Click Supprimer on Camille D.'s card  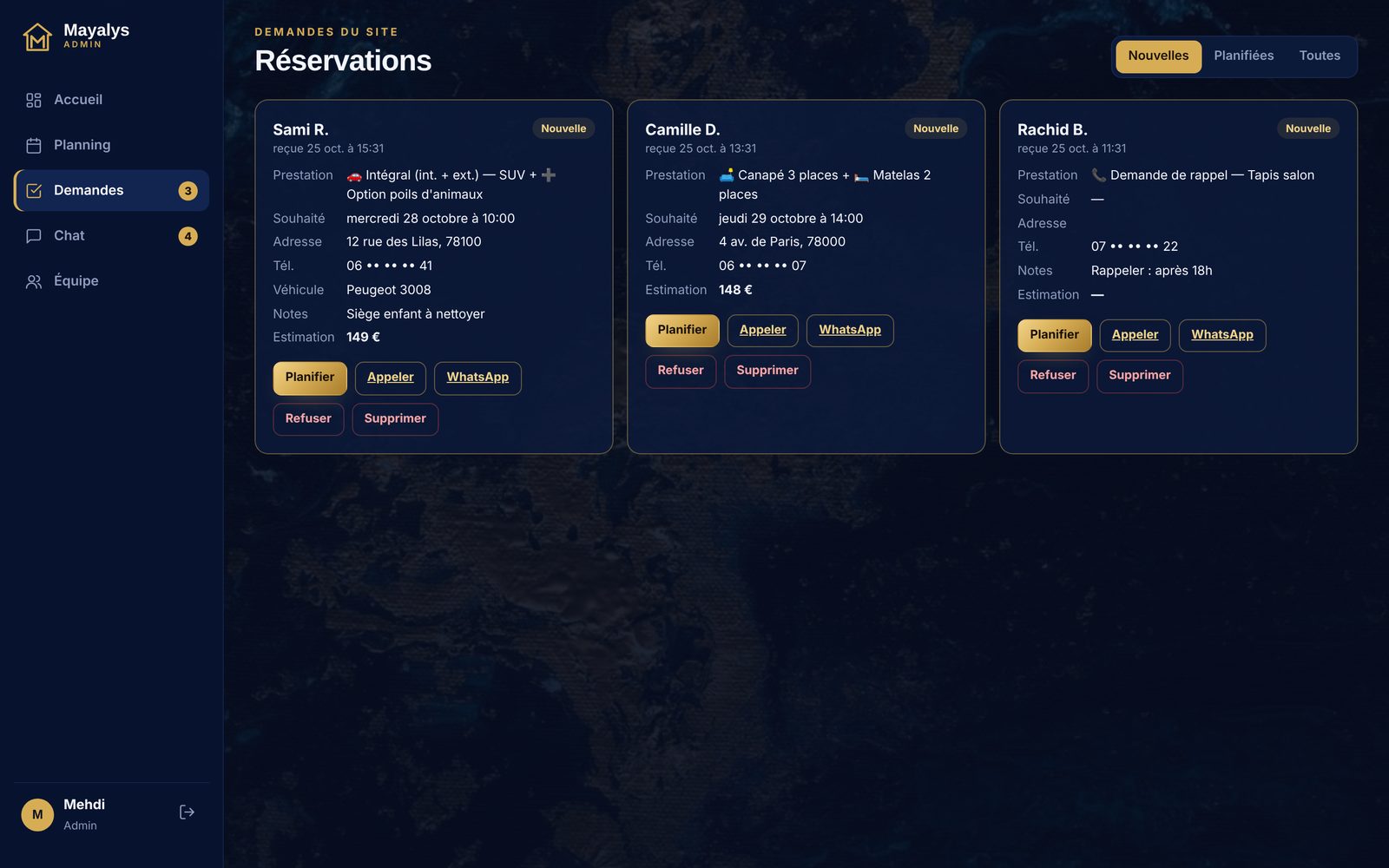(x=767, y=372)
